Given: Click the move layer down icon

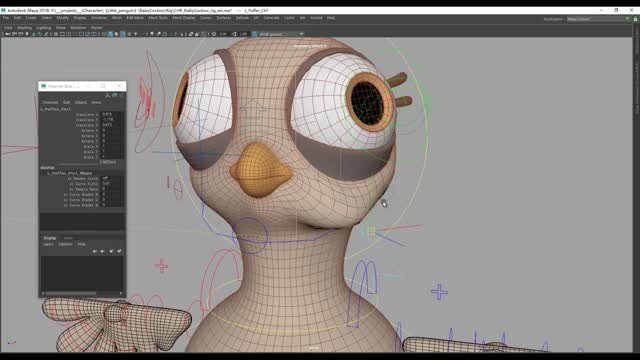Looking at the screenshot, I should (102, 251).
